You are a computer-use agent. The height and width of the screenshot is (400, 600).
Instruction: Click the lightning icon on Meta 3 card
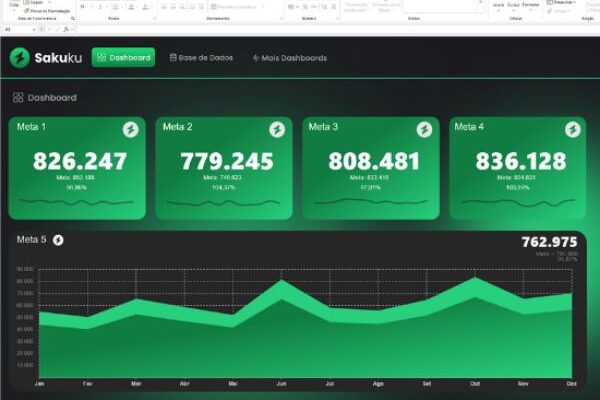click(x=424, y=129)
